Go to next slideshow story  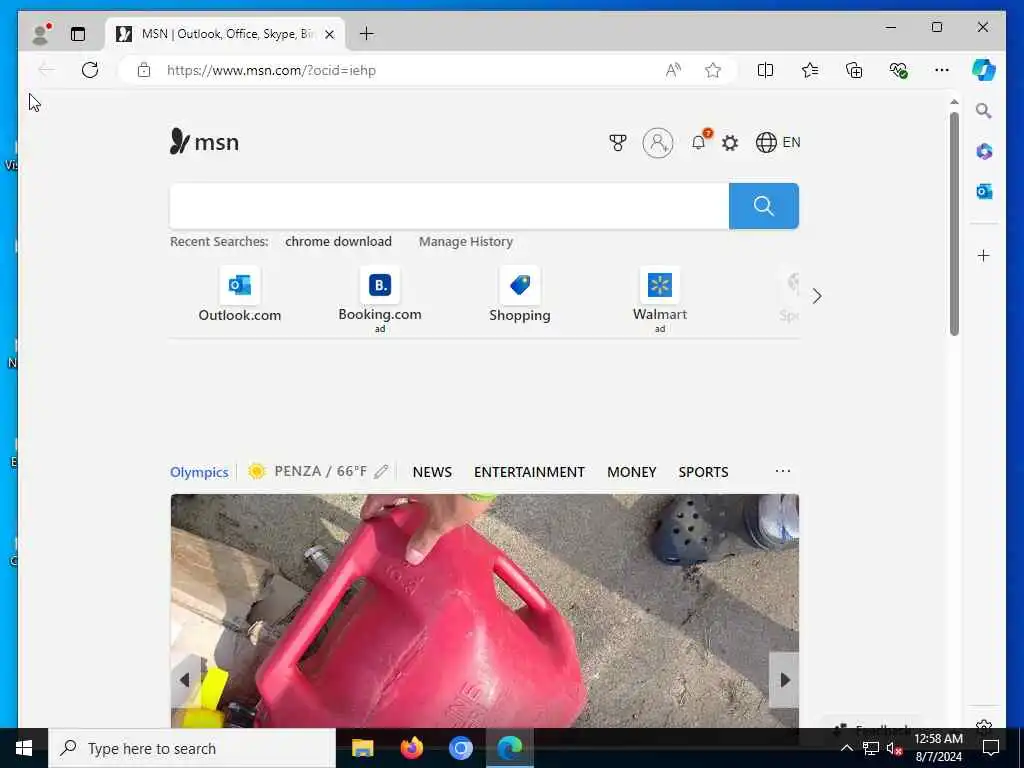coord(784,680)
